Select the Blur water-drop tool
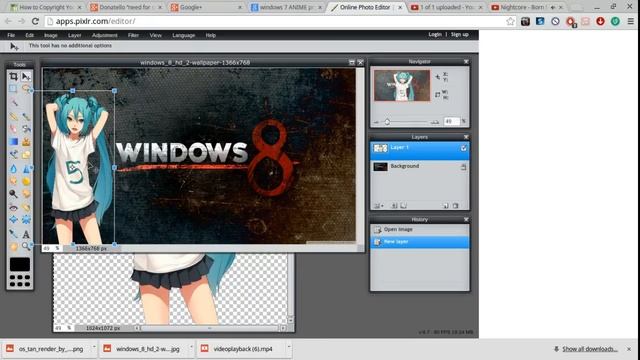This screenshot has width=640, height=360. tap(13, 169)
